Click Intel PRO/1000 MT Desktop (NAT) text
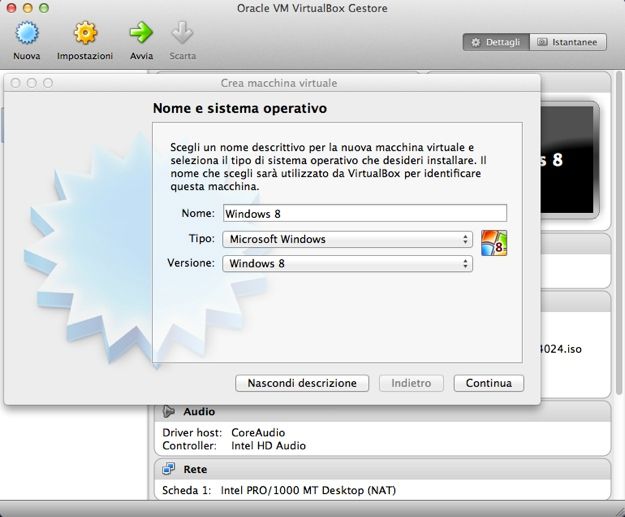 coord(308,490)
